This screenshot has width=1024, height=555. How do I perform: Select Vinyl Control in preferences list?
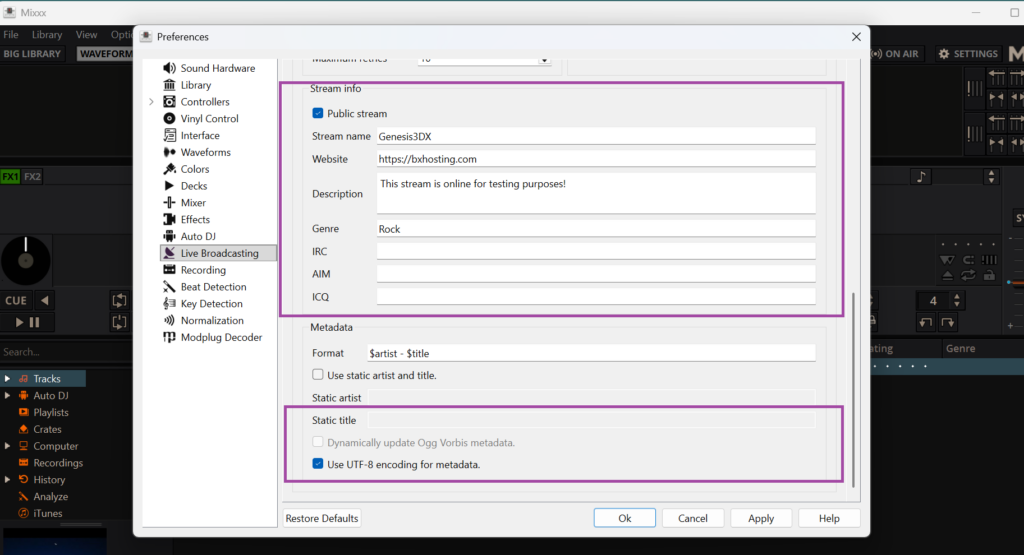[209, 119]
